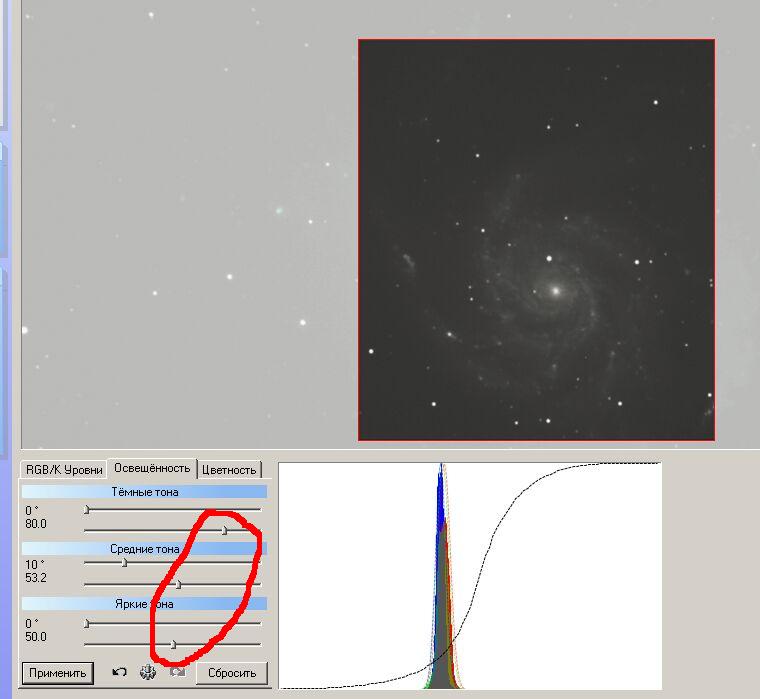760x699 pixels.
Task: Select the Цветность tab
Action: [x=229, y=469]
